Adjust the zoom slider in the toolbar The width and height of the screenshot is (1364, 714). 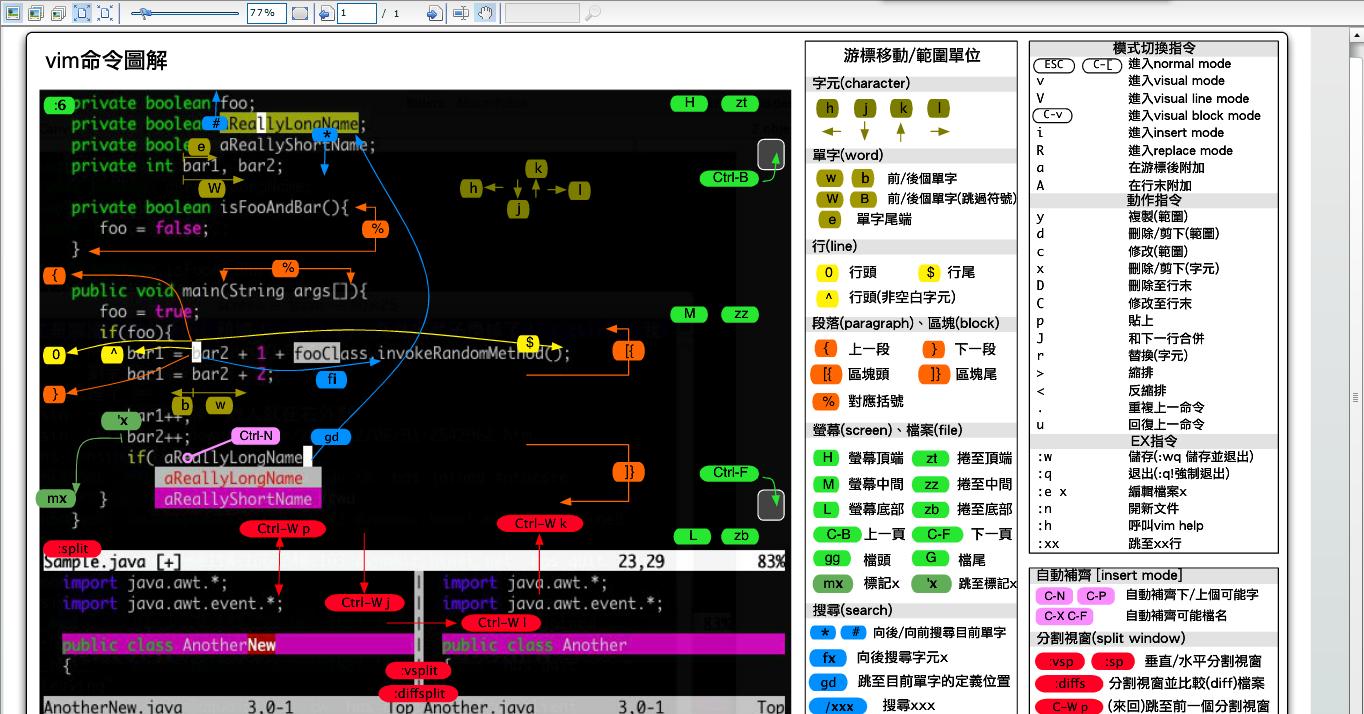186,13
